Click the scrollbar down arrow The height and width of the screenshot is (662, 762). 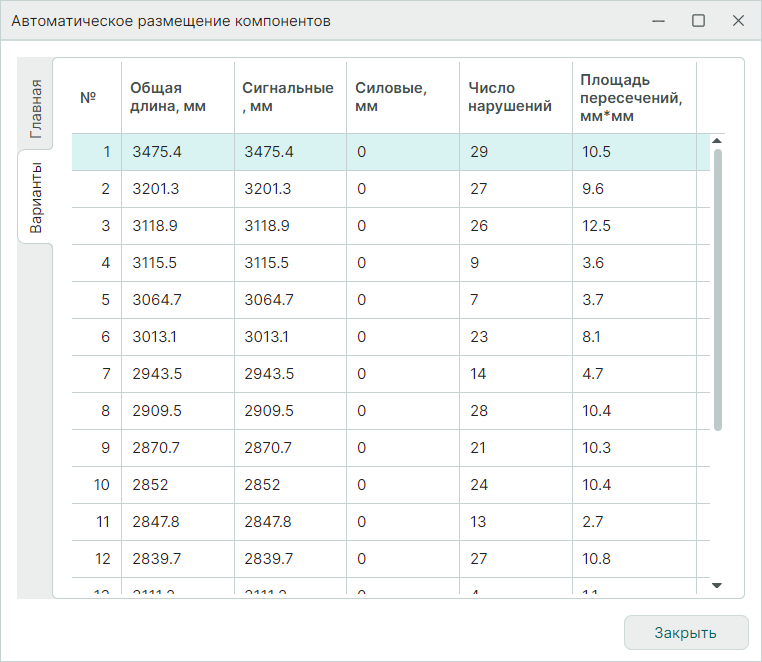pyautogui.click(x=717, y=584)
